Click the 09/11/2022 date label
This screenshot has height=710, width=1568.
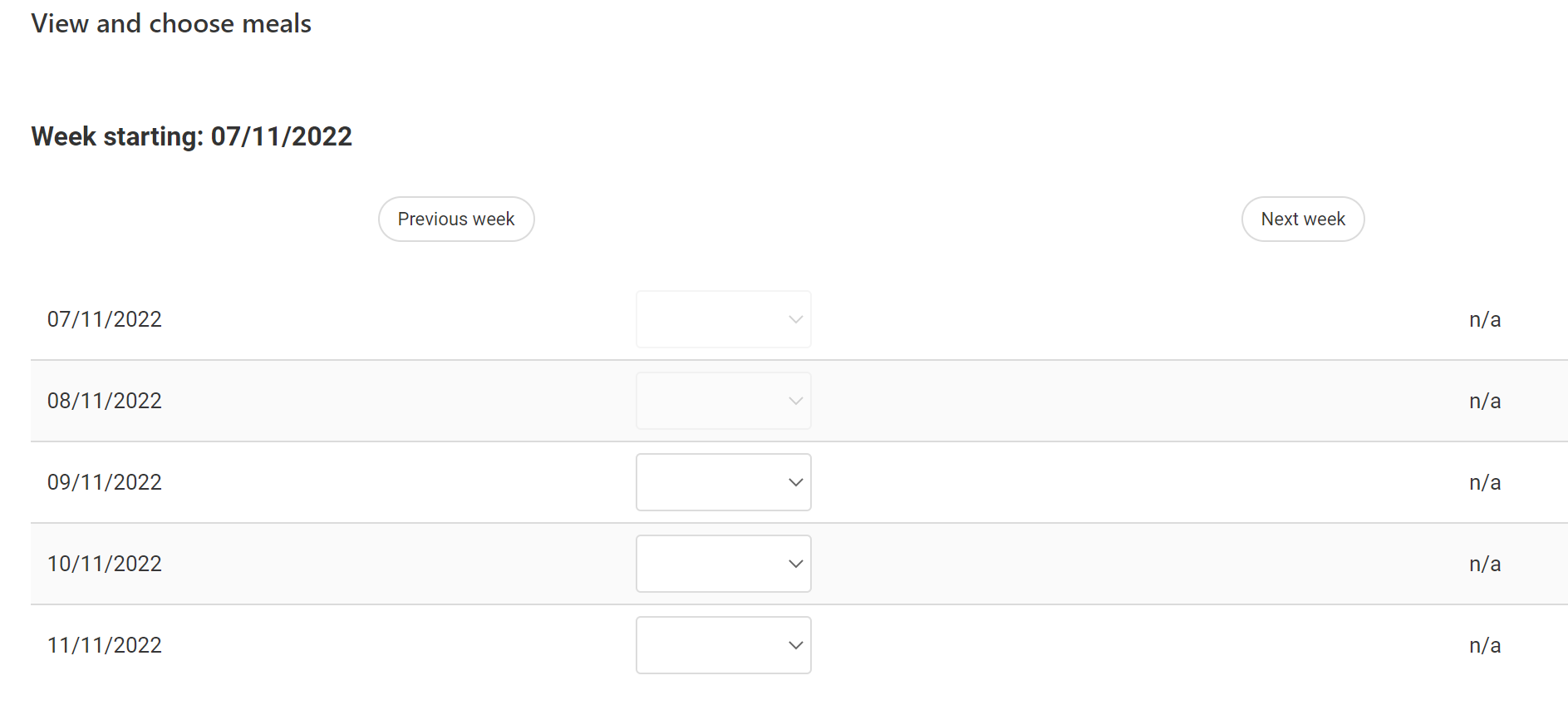[x=105, y=482]
